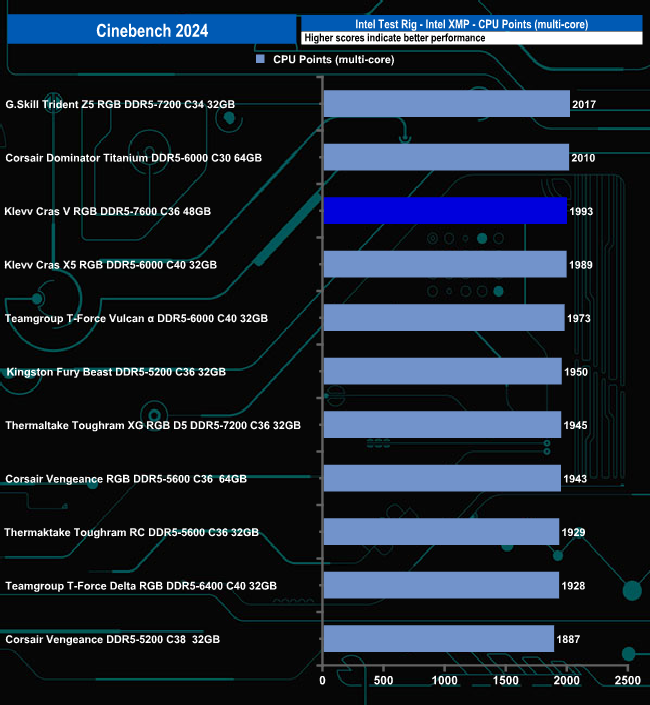Screen dimensions: 650x705
Task: Click the 2010 score value
Action: 583,158
